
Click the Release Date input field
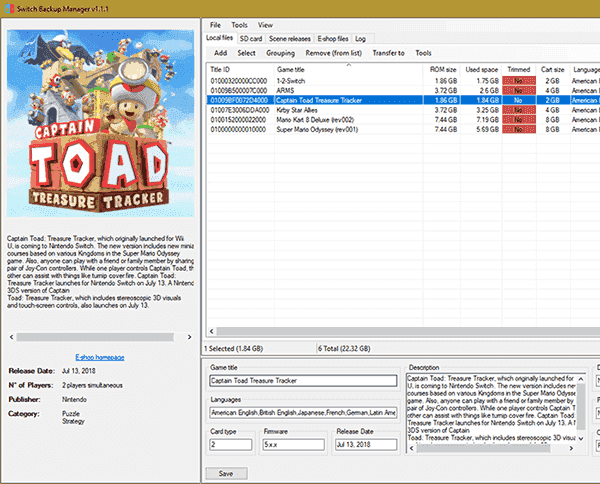tap(366, 445)
